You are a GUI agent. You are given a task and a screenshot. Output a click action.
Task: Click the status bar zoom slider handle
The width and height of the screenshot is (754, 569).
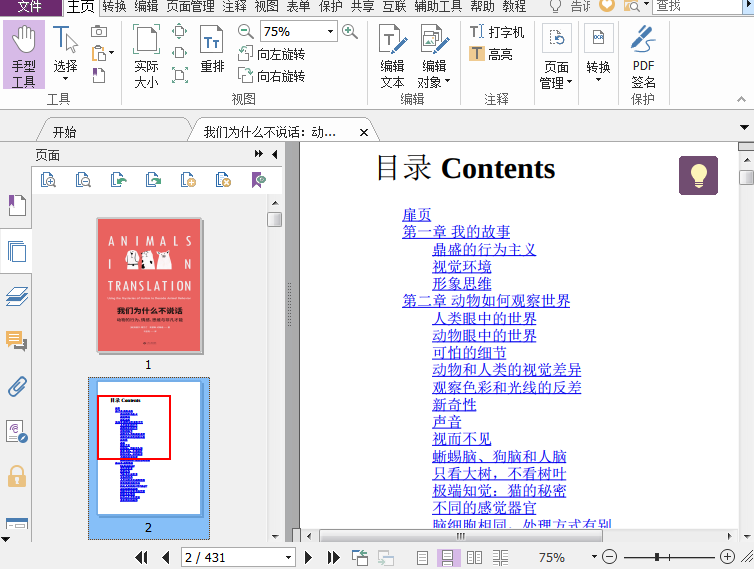tap(657, 557)
